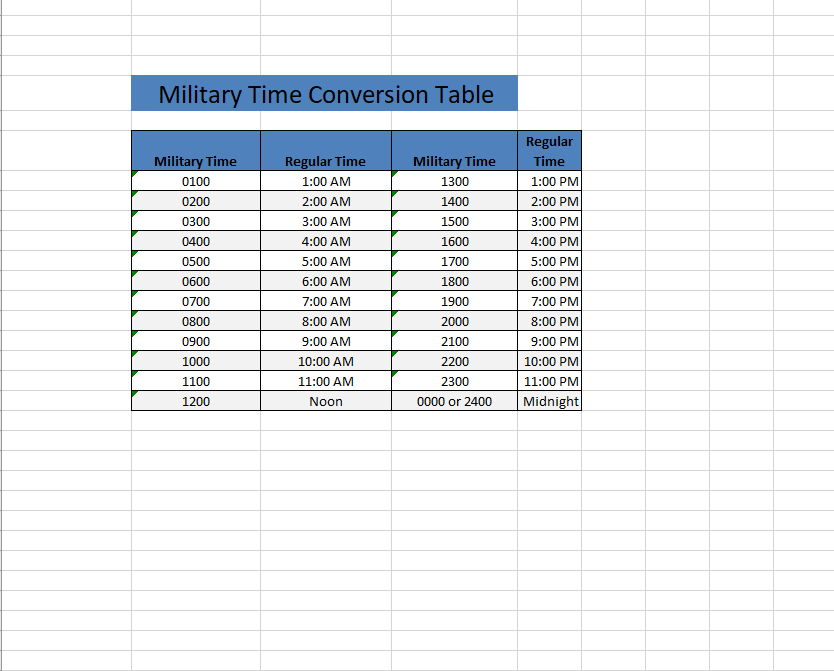Click the 1300 cell

click(x=454, y=181)
